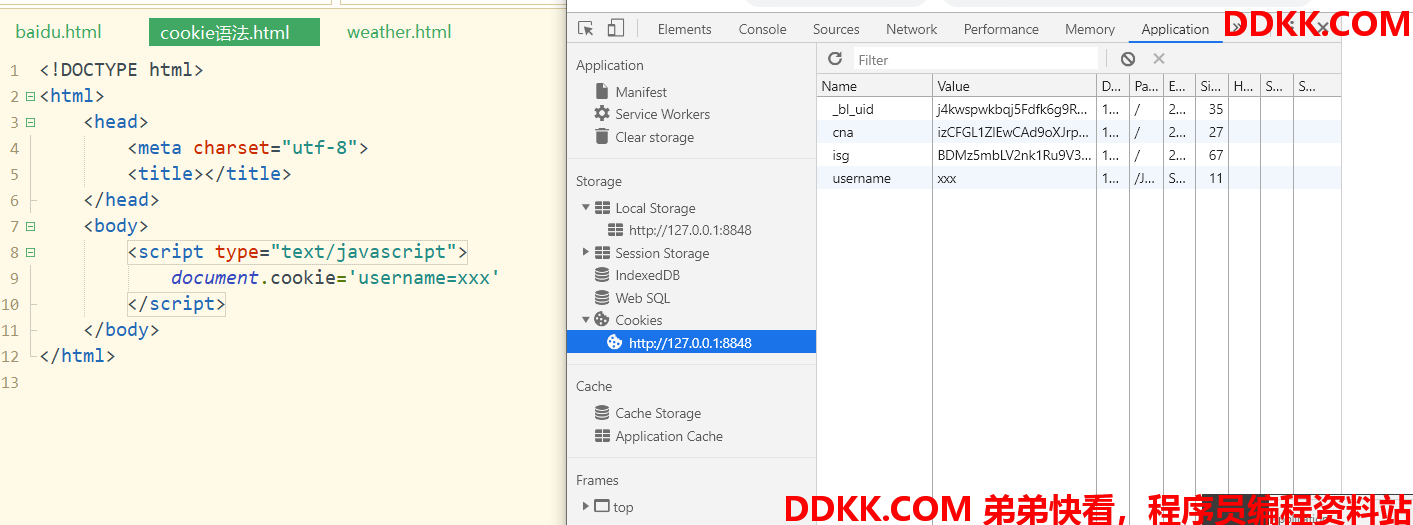Select the username cookie row
The height and width of the screenshot is (525, 1413).
1079,178
